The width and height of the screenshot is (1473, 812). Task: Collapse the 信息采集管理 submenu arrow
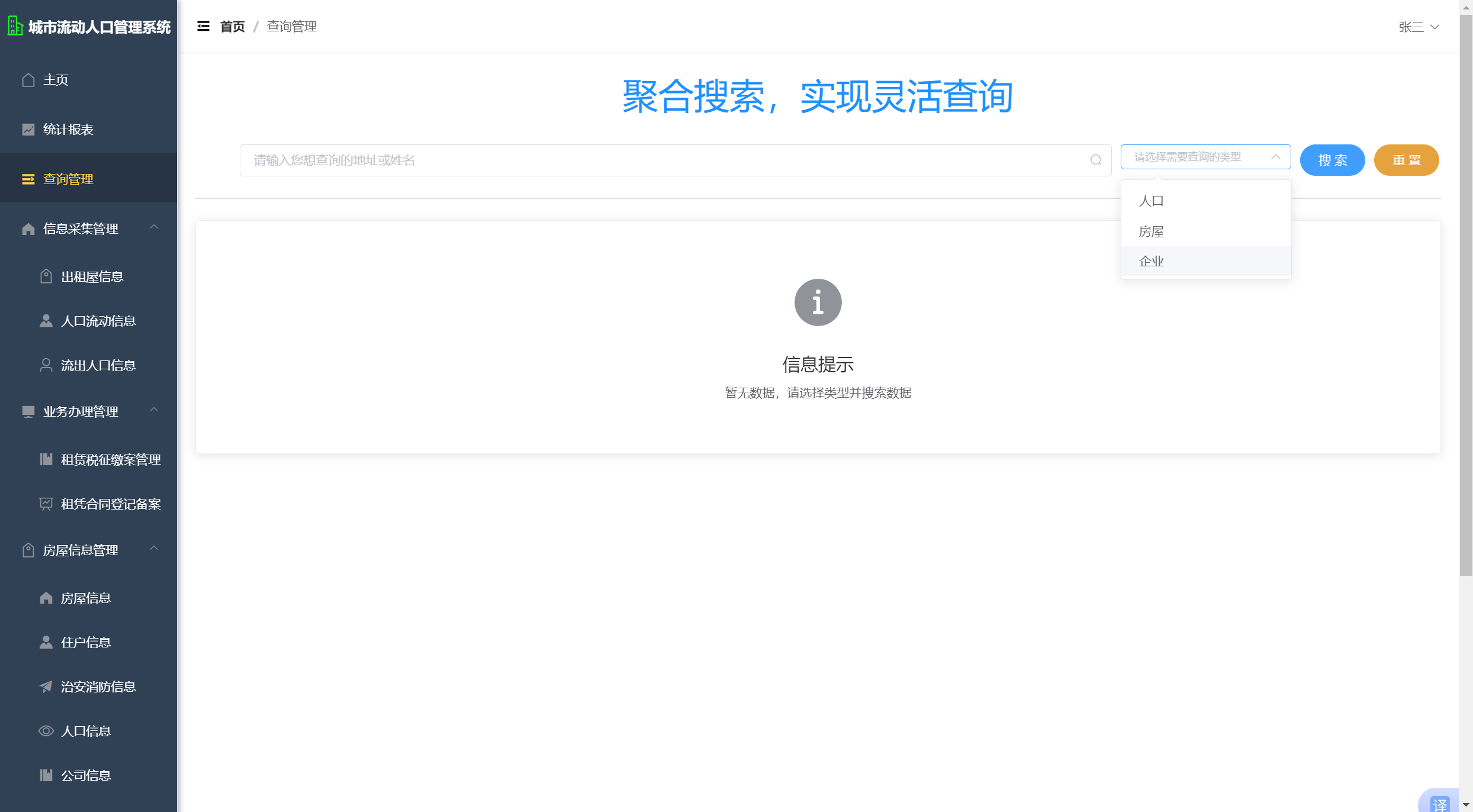pos(154,227)
